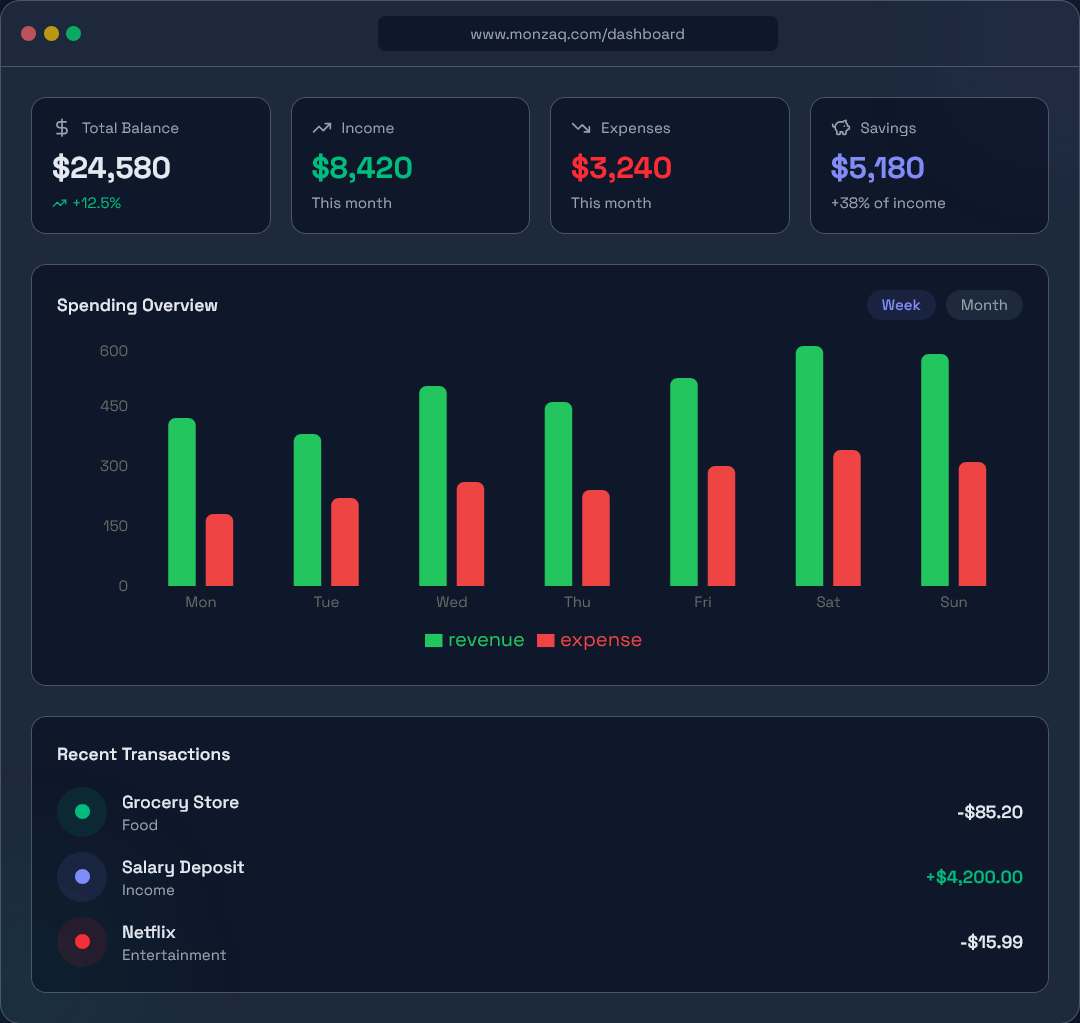This screenshot has width=1080, height=1023.
Task: Click the downward arrow icon beside Expenses
Action: pos(580,127)
